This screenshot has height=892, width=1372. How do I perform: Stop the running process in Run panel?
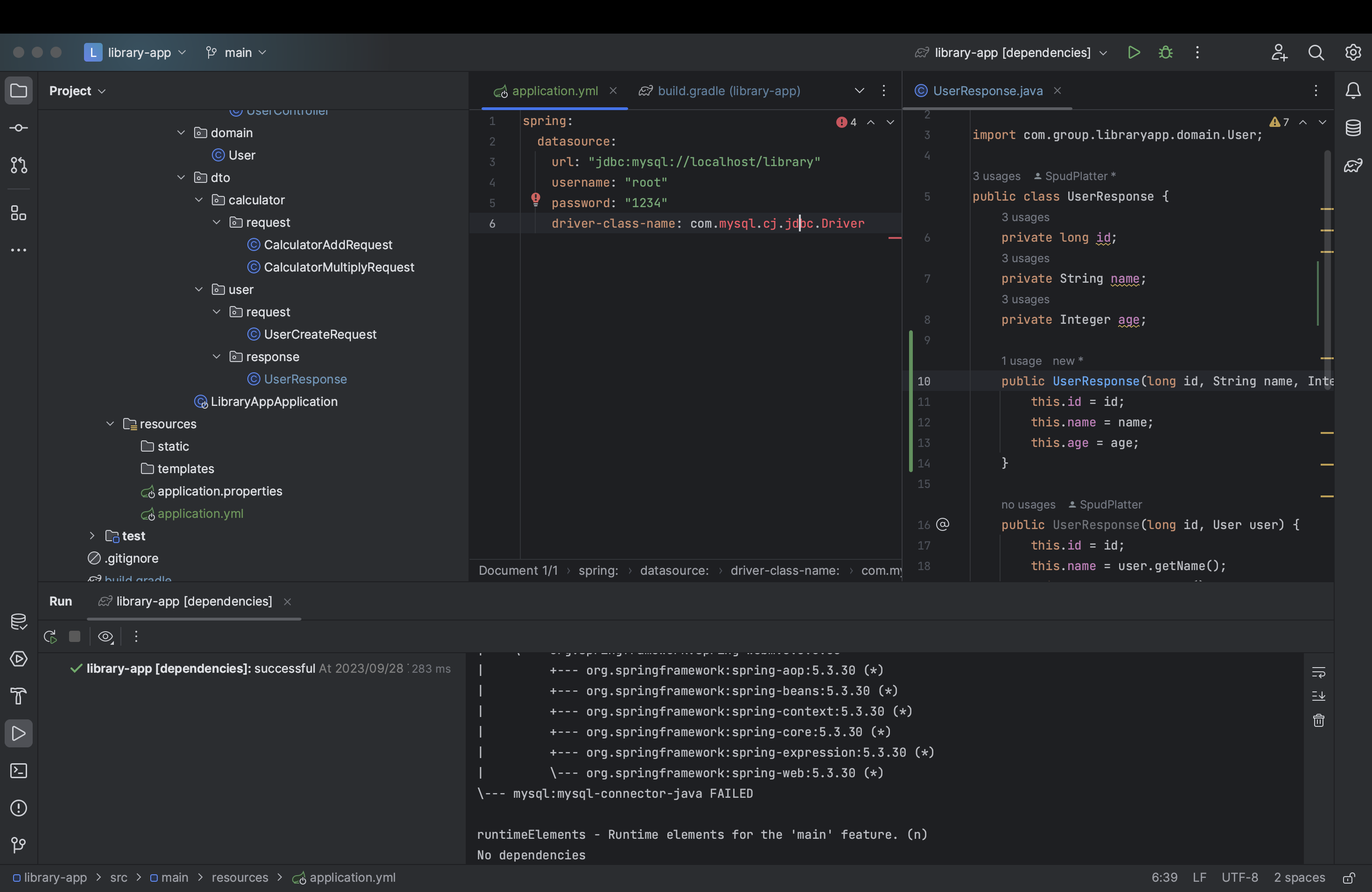pos(74,636)
